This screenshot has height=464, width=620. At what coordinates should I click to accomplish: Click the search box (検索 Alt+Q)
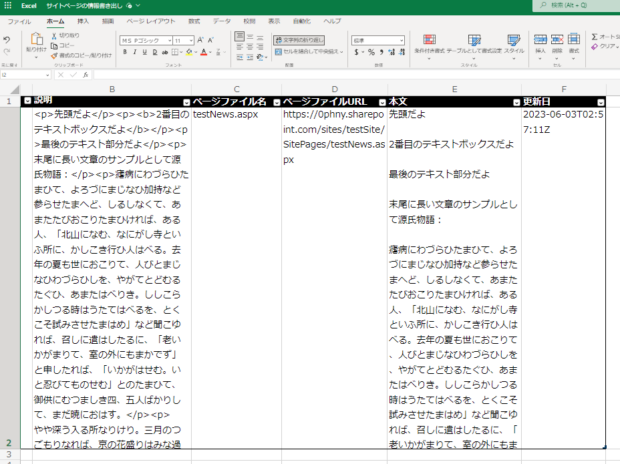576,6
